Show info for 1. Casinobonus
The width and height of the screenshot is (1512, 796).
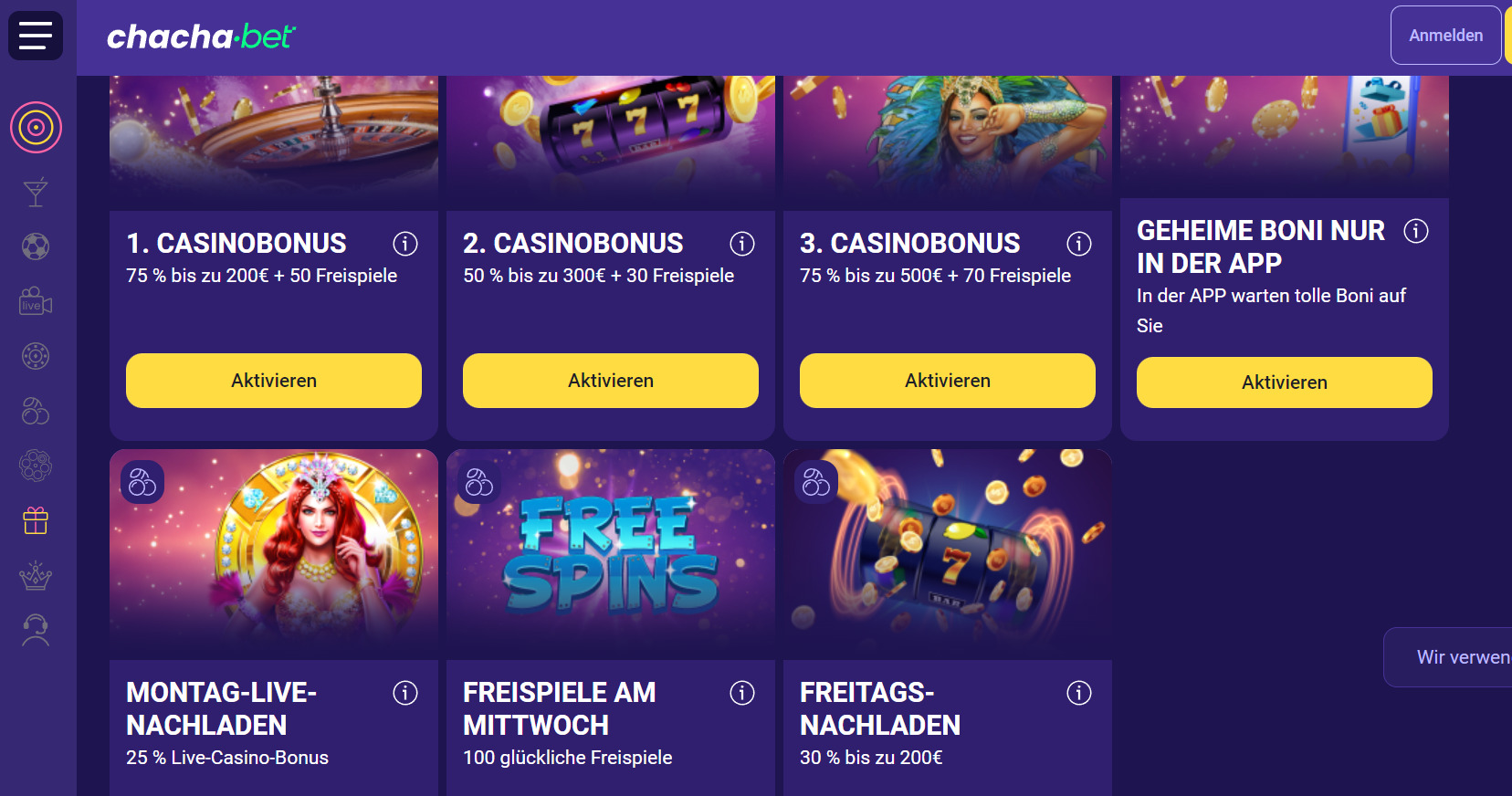click(x=405, y=244)
